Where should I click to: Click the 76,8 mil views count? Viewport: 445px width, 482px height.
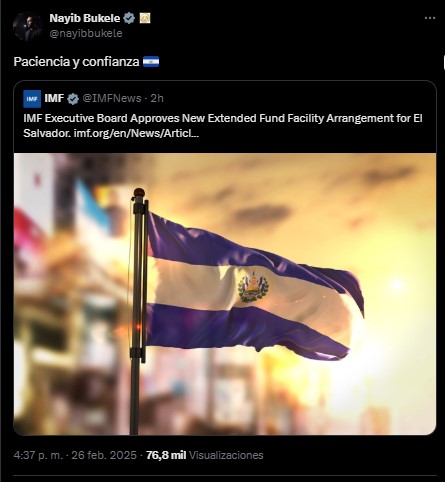tap(166, 455)
